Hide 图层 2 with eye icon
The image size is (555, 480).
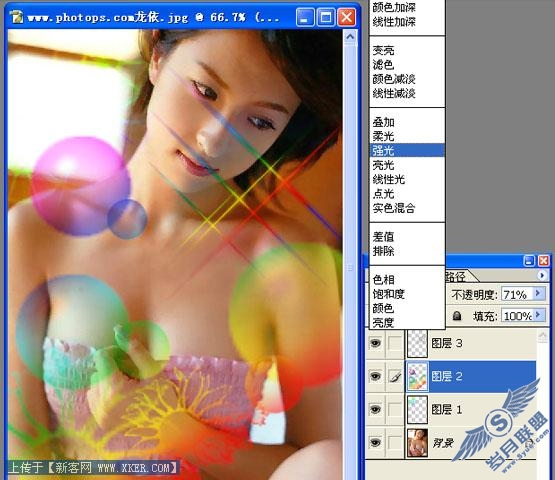tap(375, 376)
